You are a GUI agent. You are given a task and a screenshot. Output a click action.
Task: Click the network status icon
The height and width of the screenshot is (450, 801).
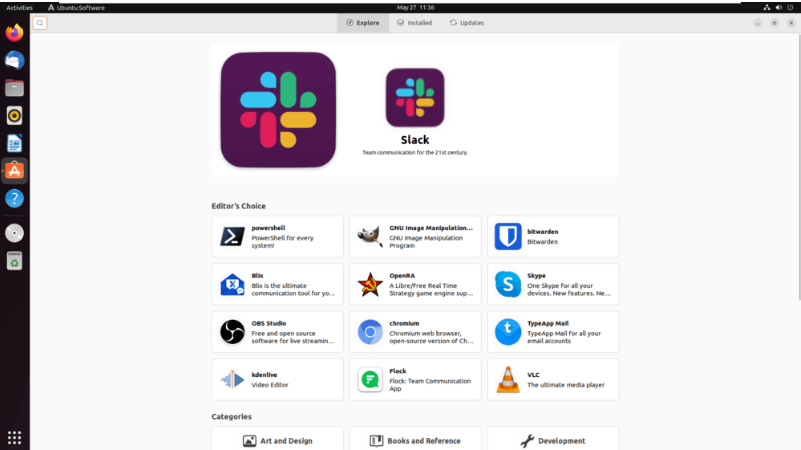767,8
